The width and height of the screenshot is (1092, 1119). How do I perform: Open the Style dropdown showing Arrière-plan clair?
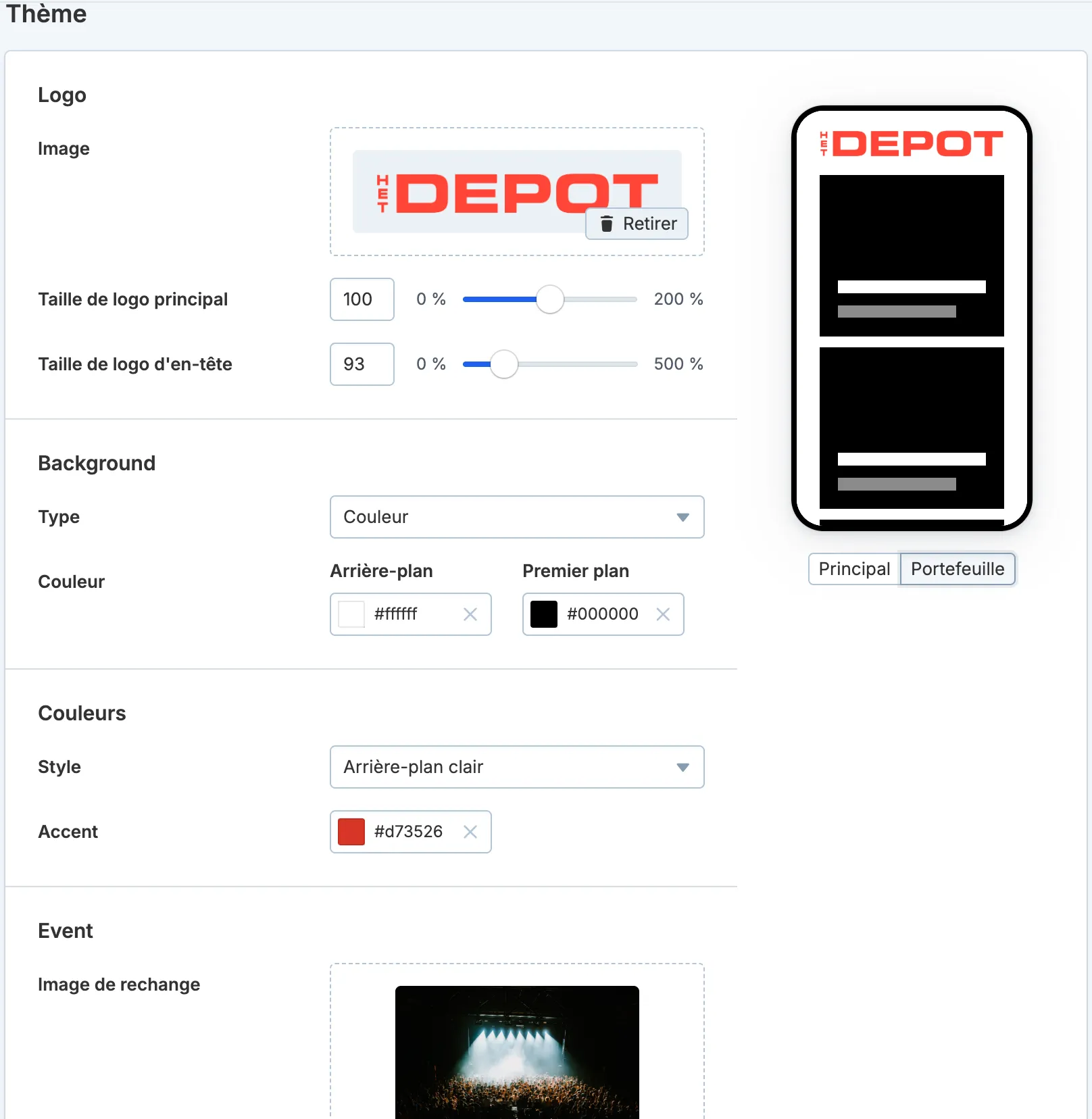tap(517, 767)
